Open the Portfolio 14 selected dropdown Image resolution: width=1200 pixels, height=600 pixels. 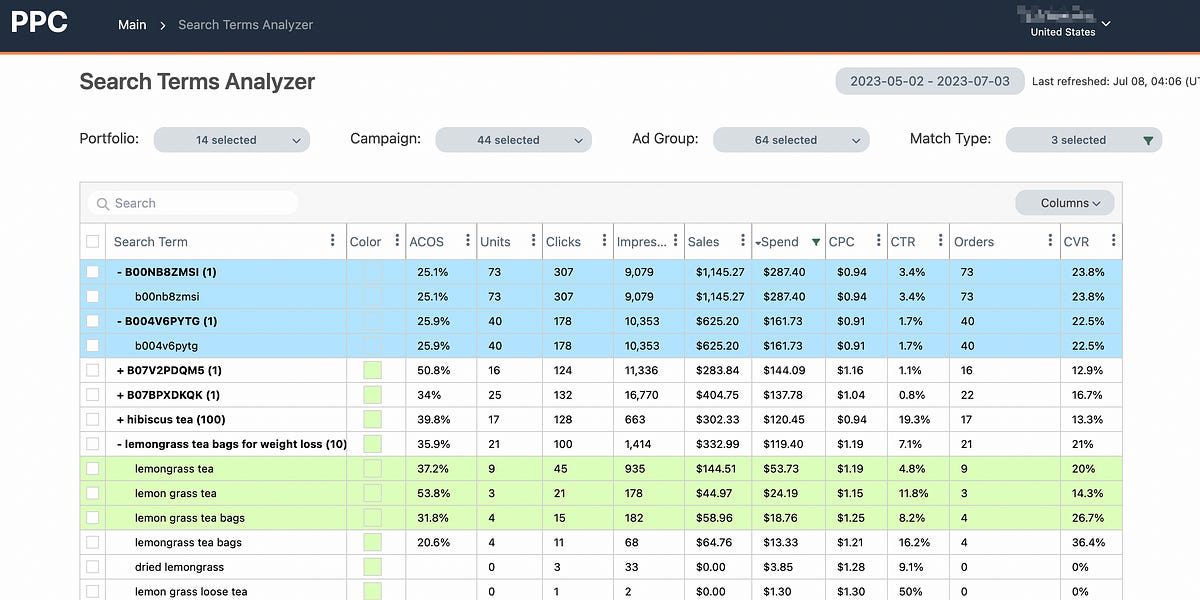click(232, 140)
